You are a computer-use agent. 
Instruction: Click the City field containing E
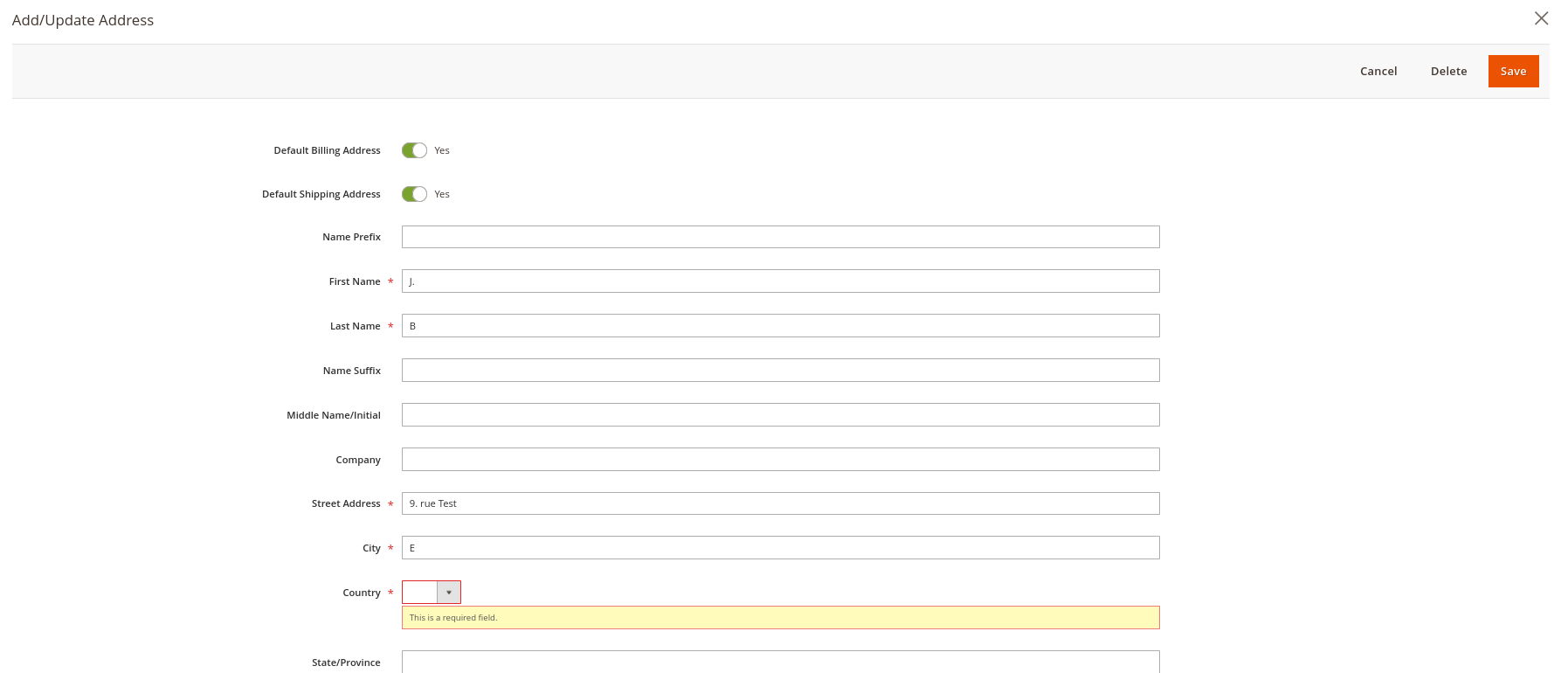[x=780, y=547]
